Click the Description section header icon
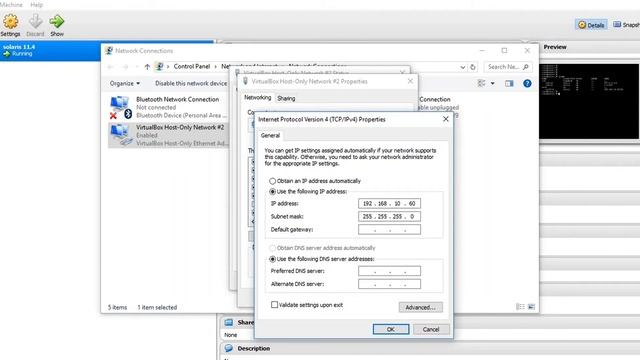The image size is (640, 360). tap(229, 348)
